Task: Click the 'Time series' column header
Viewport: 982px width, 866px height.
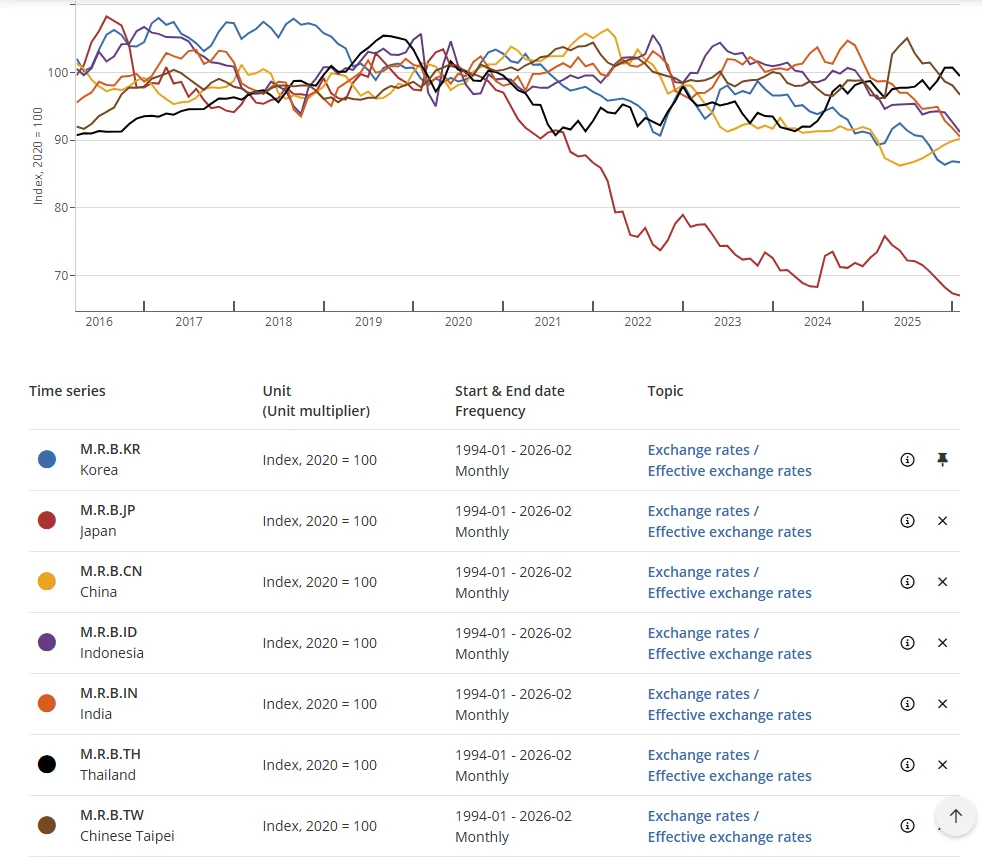Action: (67, 391)
